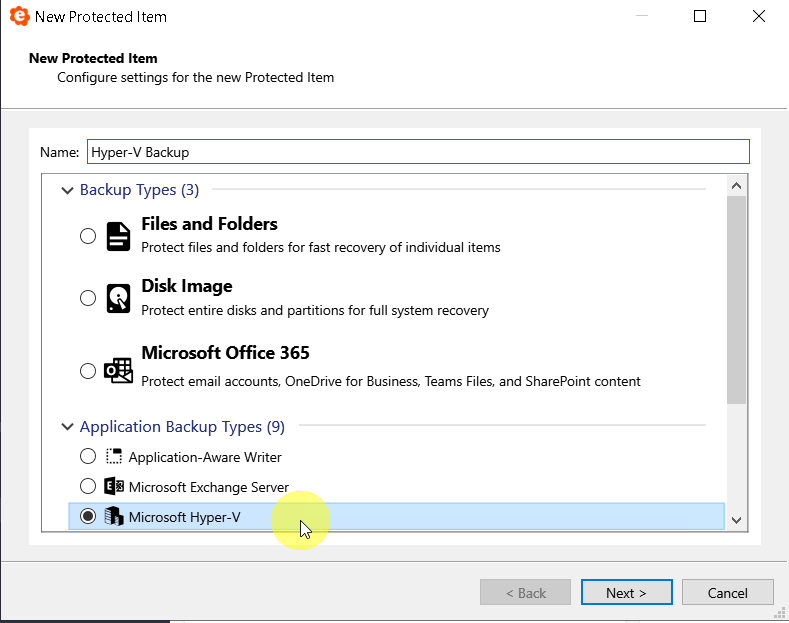Click the Files and Folders document icon

pos(119,236)
